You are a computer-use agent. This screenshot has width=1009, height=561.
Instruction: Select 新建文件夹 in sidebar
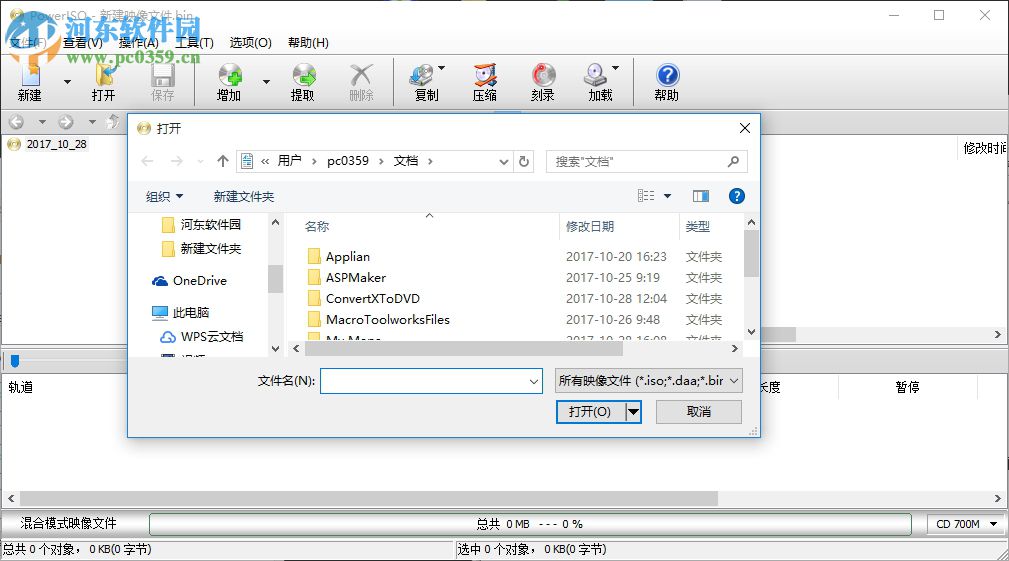click(201, 248)
